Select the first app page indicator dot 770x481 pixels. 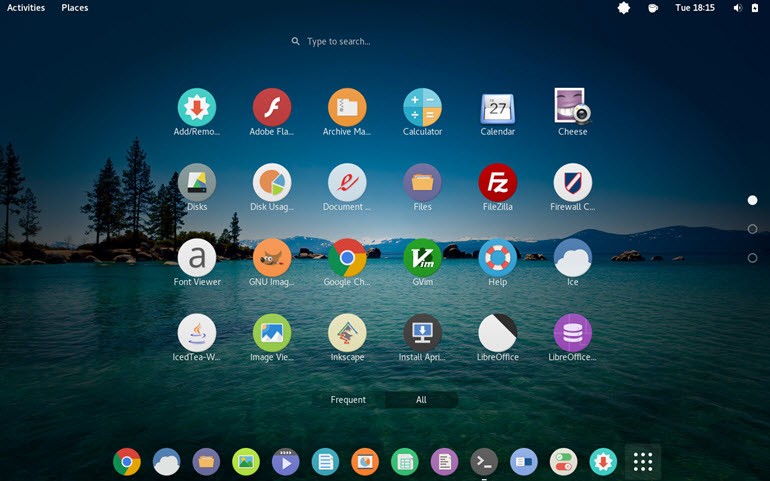tap(752, 200)
